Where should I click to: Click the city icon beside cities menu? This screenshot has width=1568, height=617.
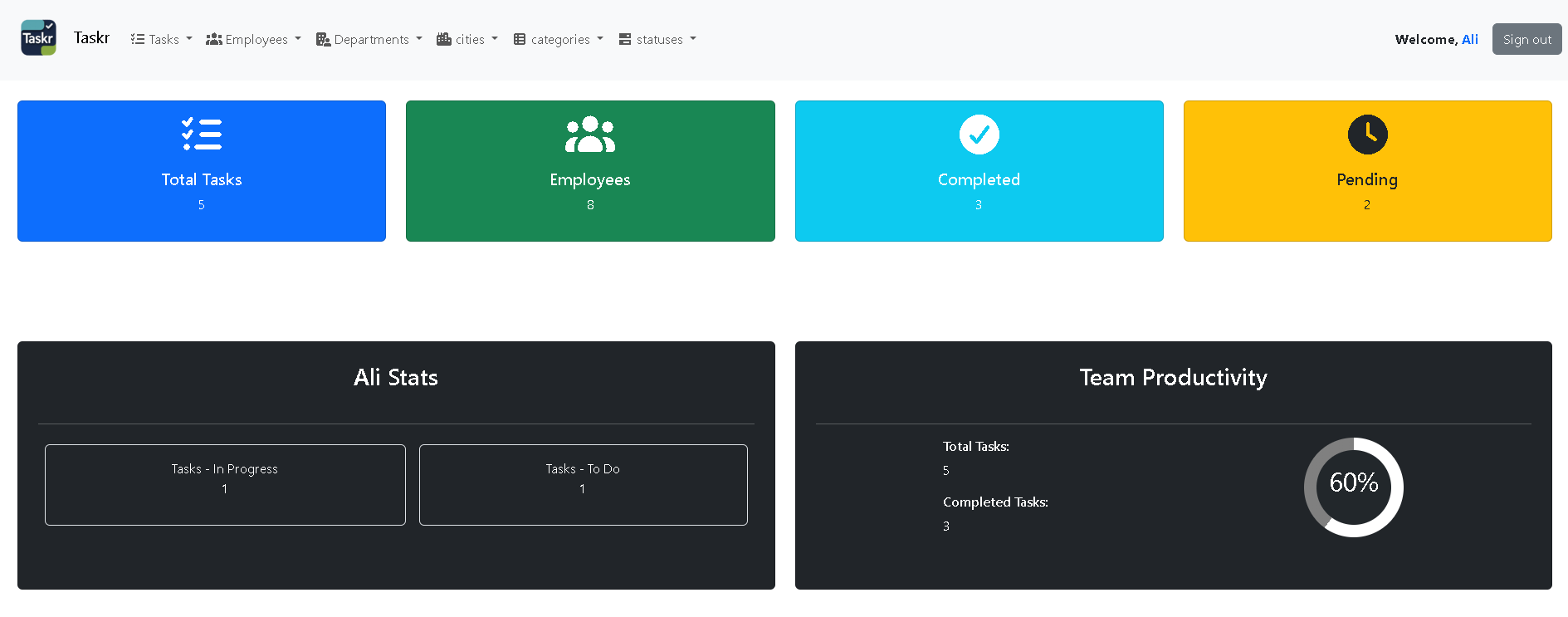tap(444, 40)
